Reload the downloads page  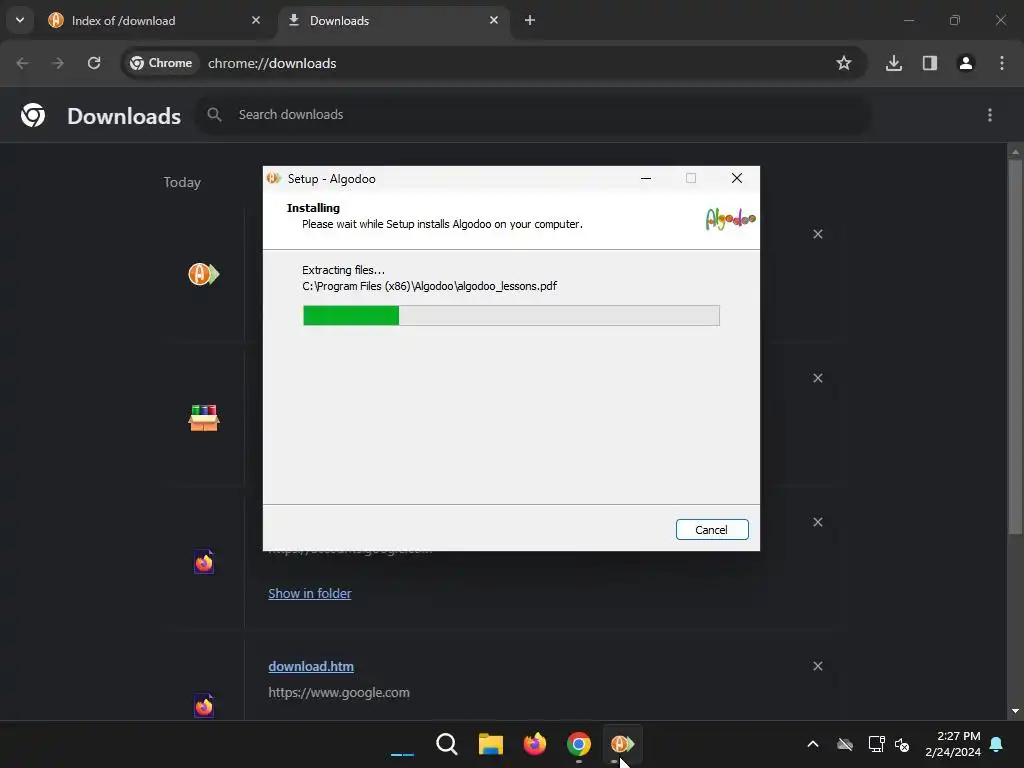tap(94, 63)
